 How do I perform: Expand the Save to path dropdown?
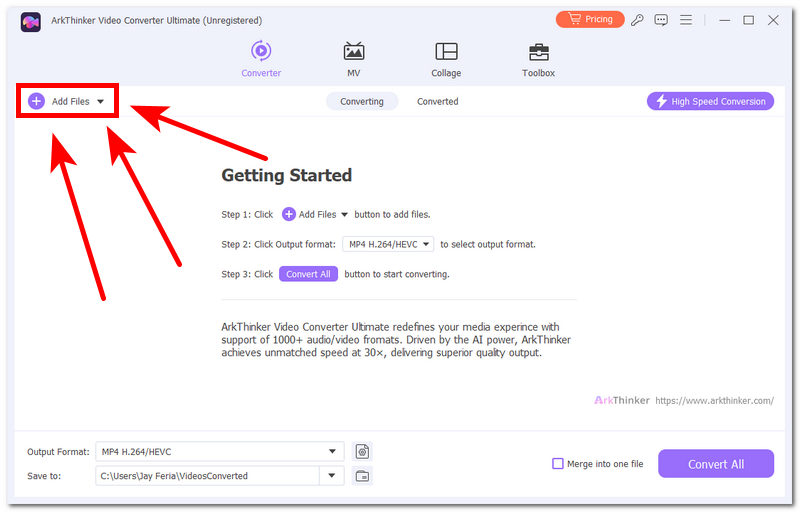point(332,476)
